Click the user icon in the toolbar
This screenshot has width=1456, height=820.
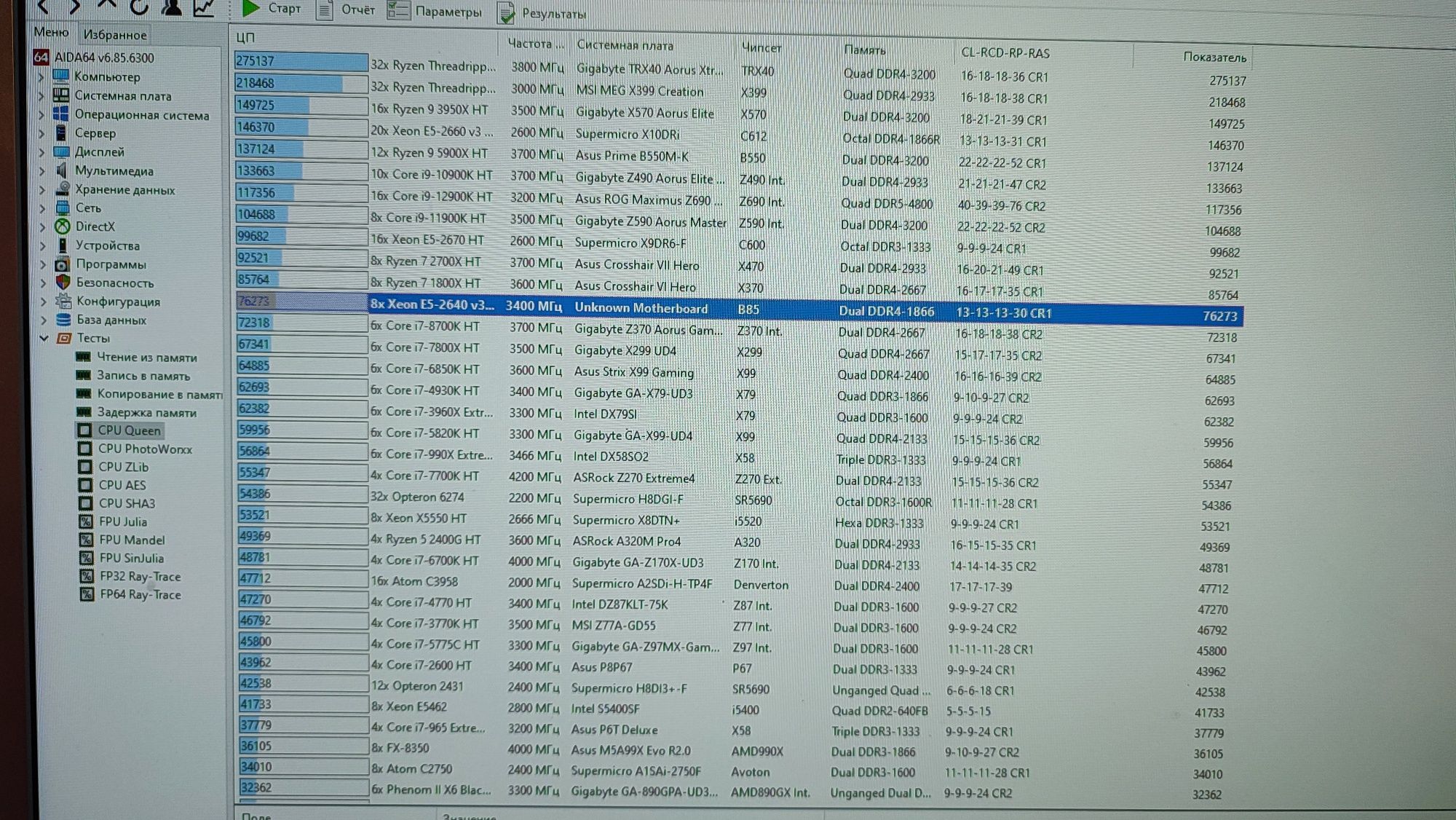point(172,7)
